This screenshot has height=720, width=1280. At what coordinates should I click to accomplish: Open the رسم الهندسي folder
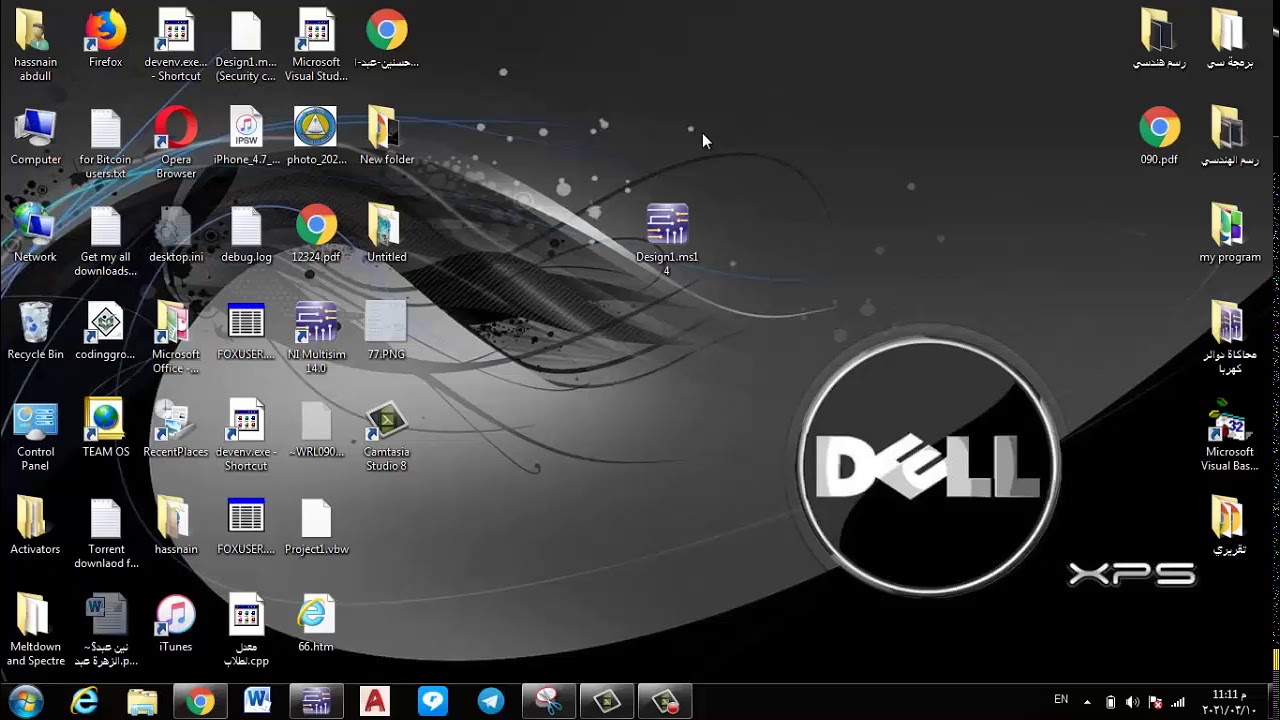click(1229, 138)
